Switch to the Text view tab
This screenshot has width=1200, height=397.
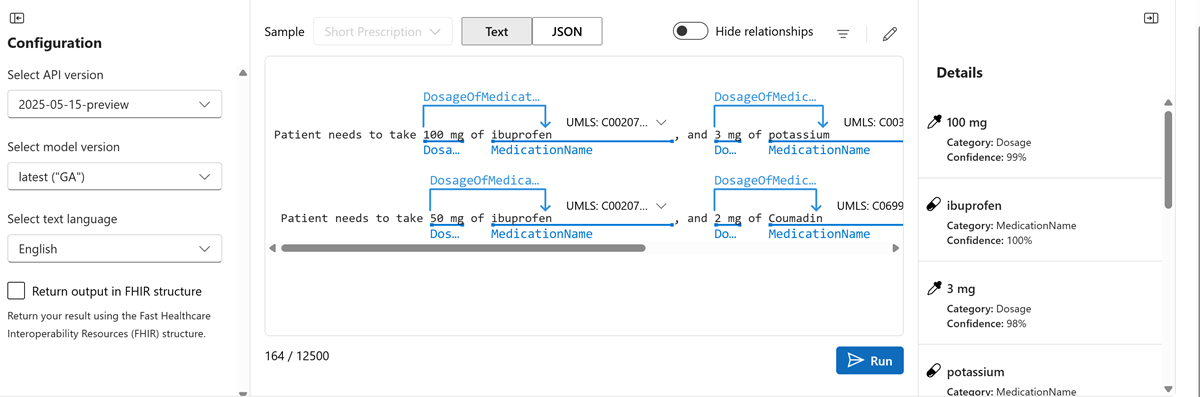[x=496, y=31]
